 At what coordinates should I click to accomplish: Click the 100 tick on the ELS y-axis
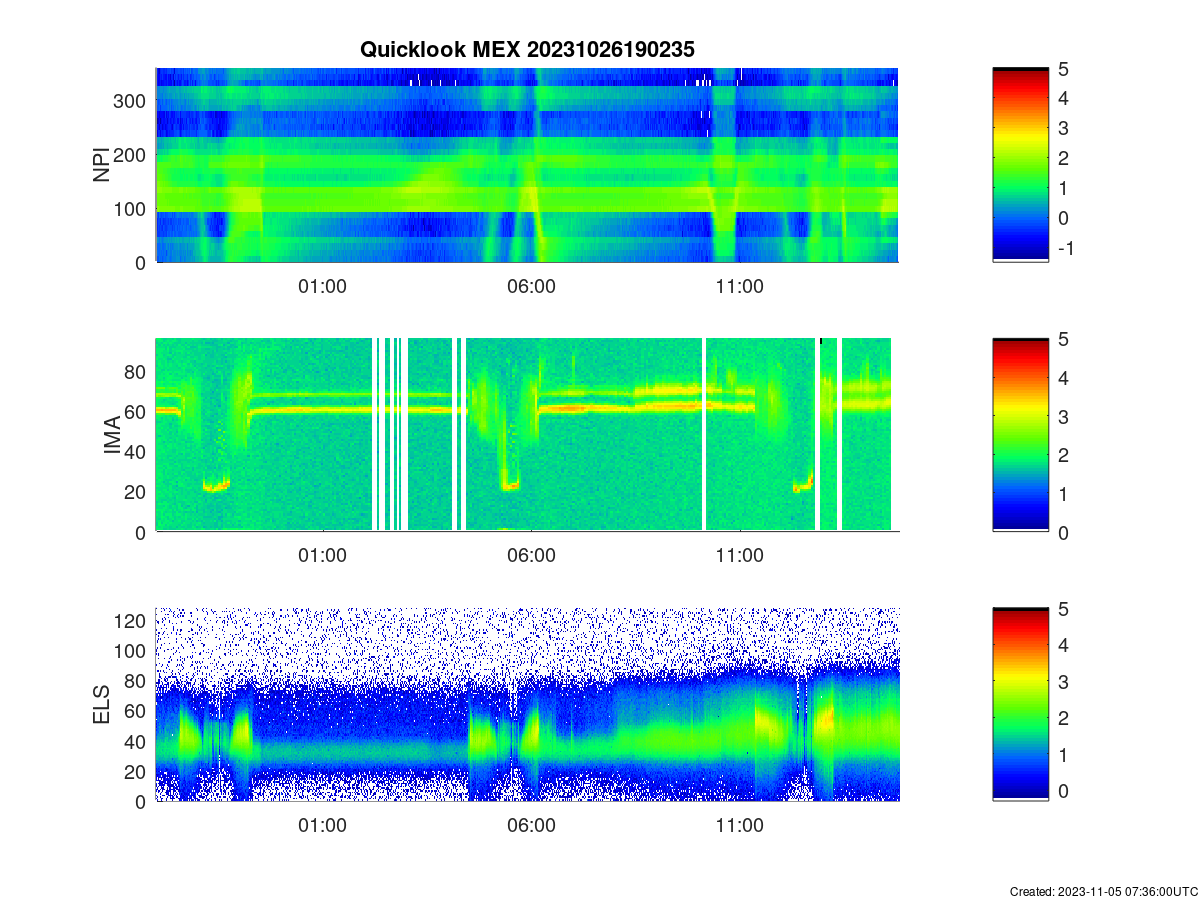[x=131, y=651]
